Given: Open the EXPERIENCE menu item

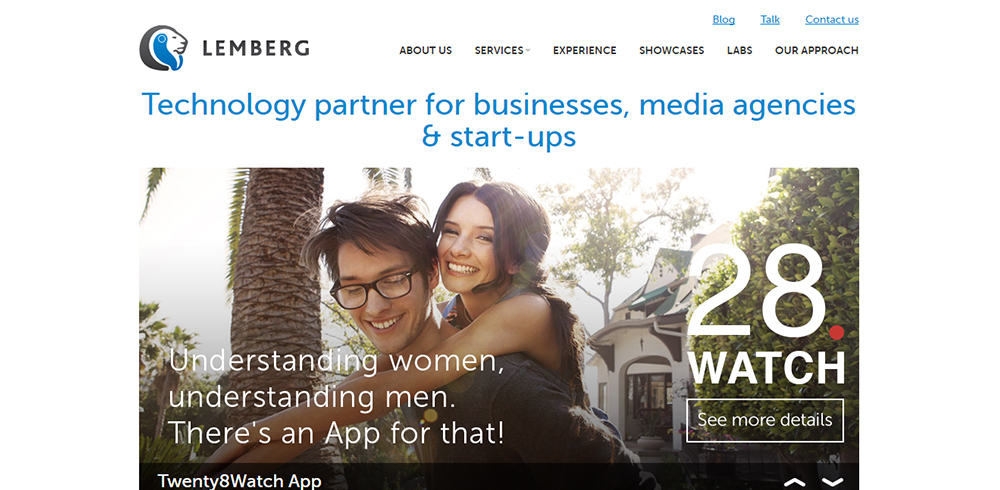Looking at the screenshot, I should pyautogui.click(x=584, y=50).
